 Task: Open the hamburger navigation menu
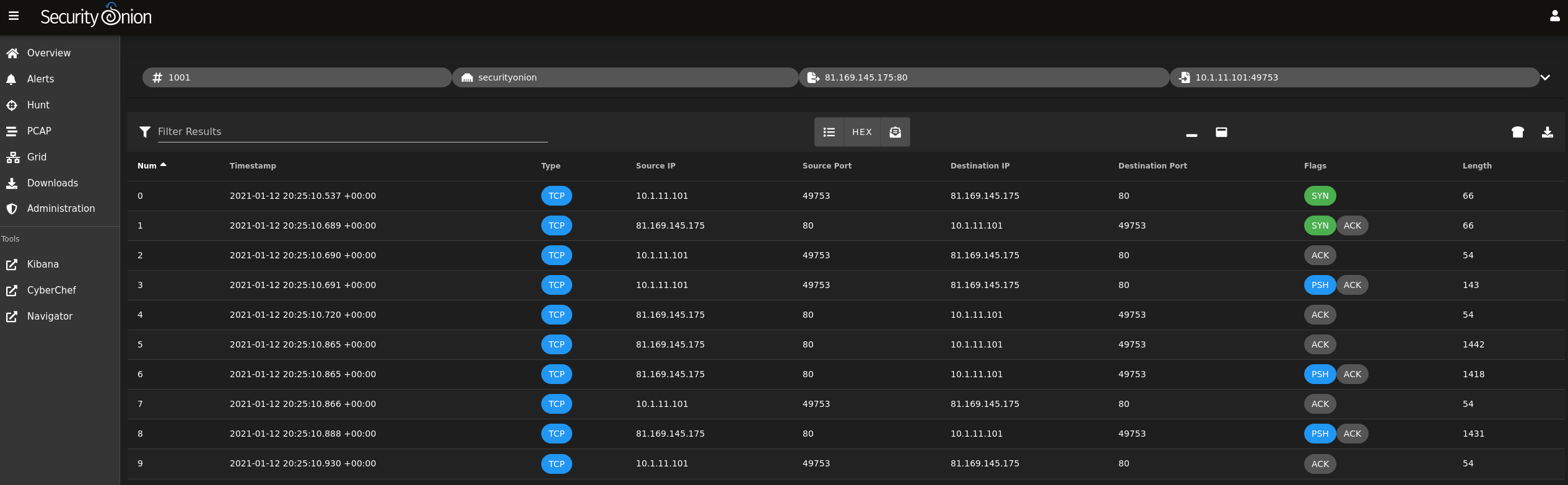pyautogui.click(x=14, y=16)
